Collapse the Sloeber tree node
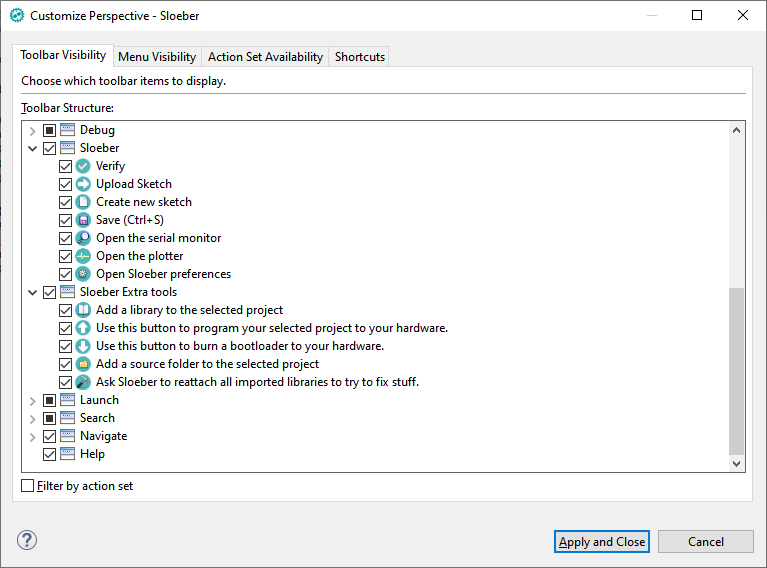 [33, 148]
